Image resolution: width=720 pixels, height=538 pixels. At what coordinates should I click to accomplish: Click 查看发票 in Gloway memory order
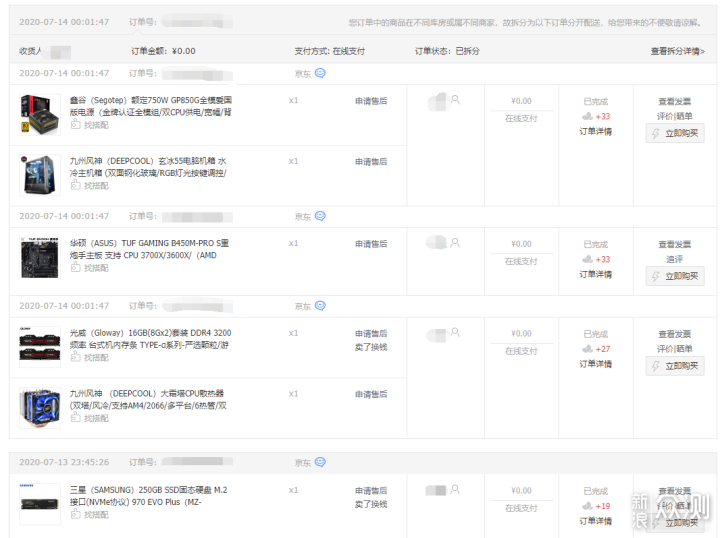click(x=675, y=334)
